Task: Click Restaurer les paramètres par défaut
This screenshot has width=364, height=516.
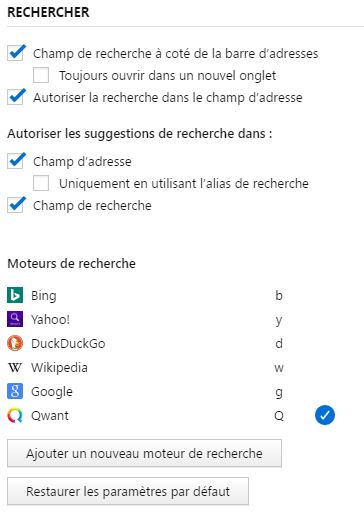Action: tap(128, 491)
